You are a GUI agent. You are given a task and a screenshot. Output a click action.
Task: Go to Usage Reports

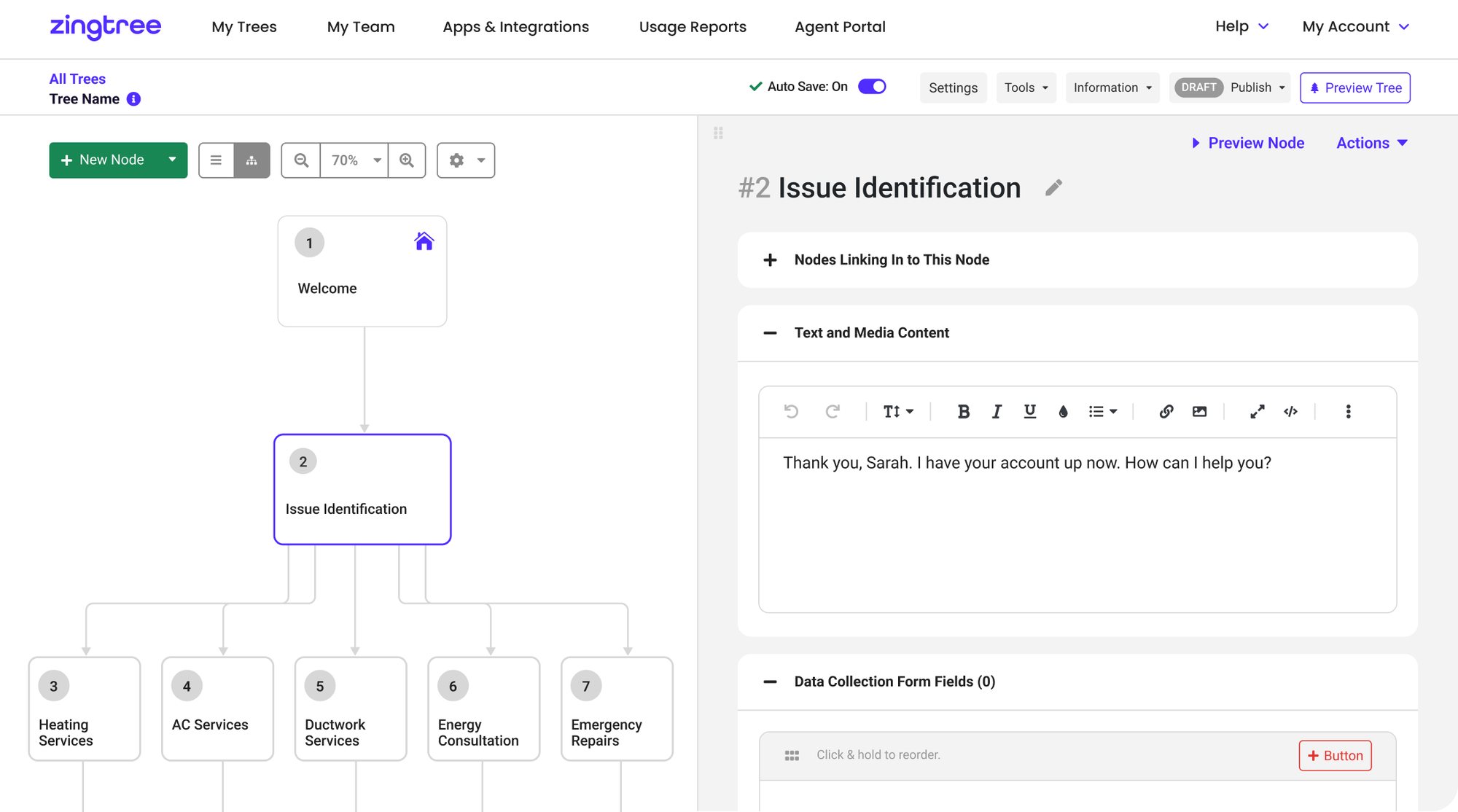pyautogui.click(x=693, y=27)
